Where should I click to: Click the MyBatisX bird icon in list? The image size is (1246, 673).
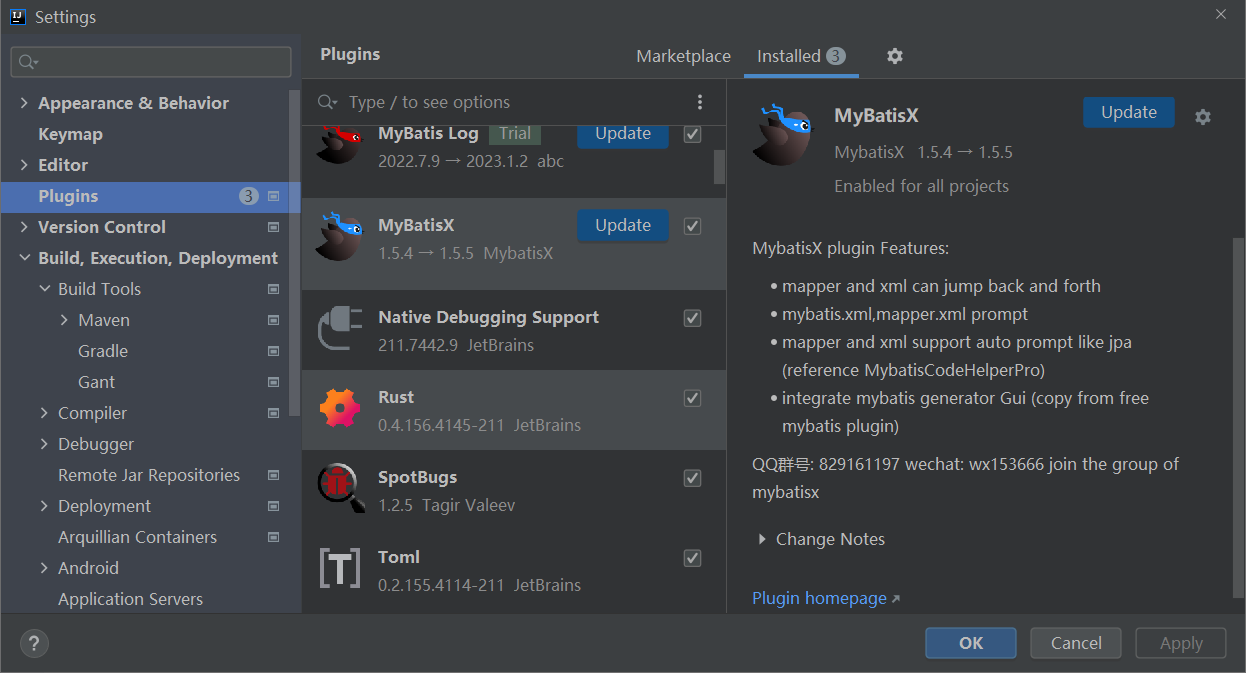pyautogui.click(x=339, y=237)
